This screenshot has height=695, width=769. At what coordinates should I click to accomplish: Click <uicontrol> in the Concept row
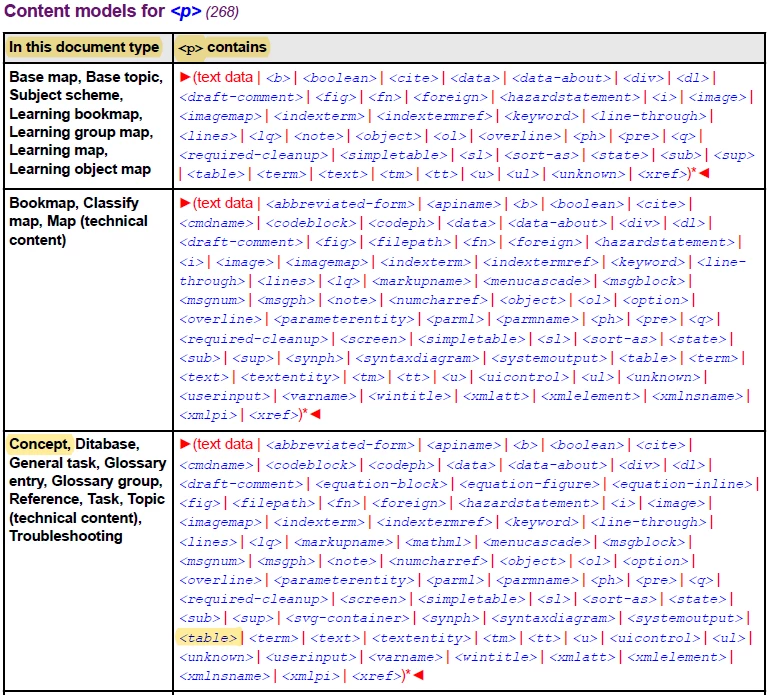coord(655,638)
